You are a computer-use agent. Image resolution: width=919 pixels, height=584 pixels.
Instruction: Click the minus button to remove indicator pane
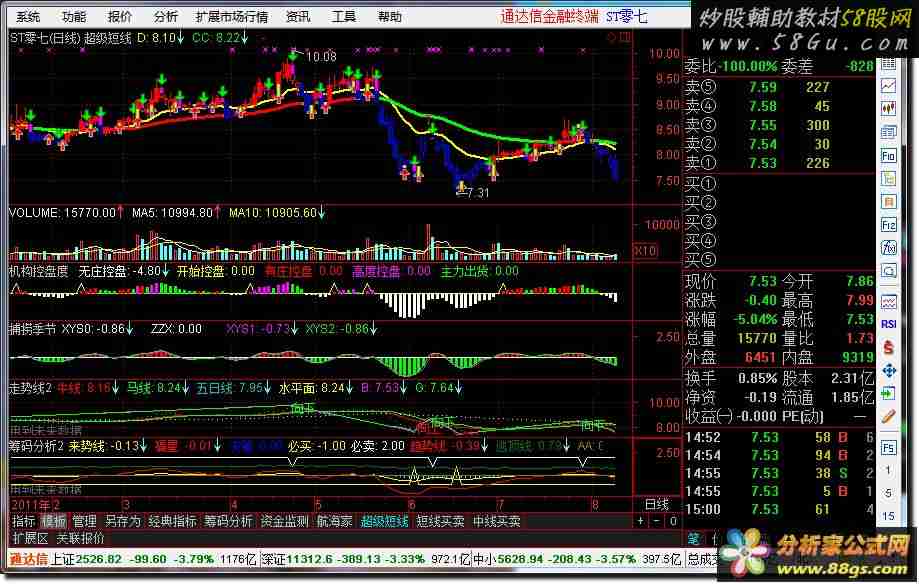pyautogui.click(x=656, y=521)
